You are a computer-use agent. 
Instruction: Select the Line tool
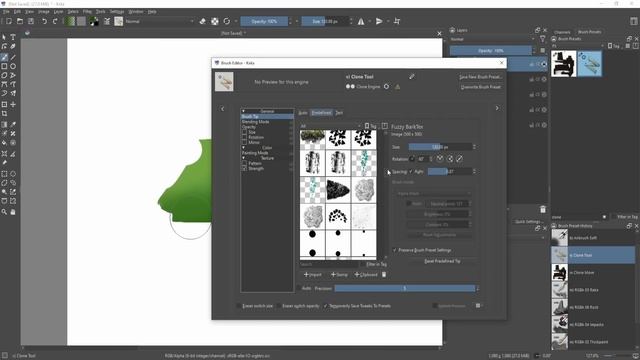13,57
